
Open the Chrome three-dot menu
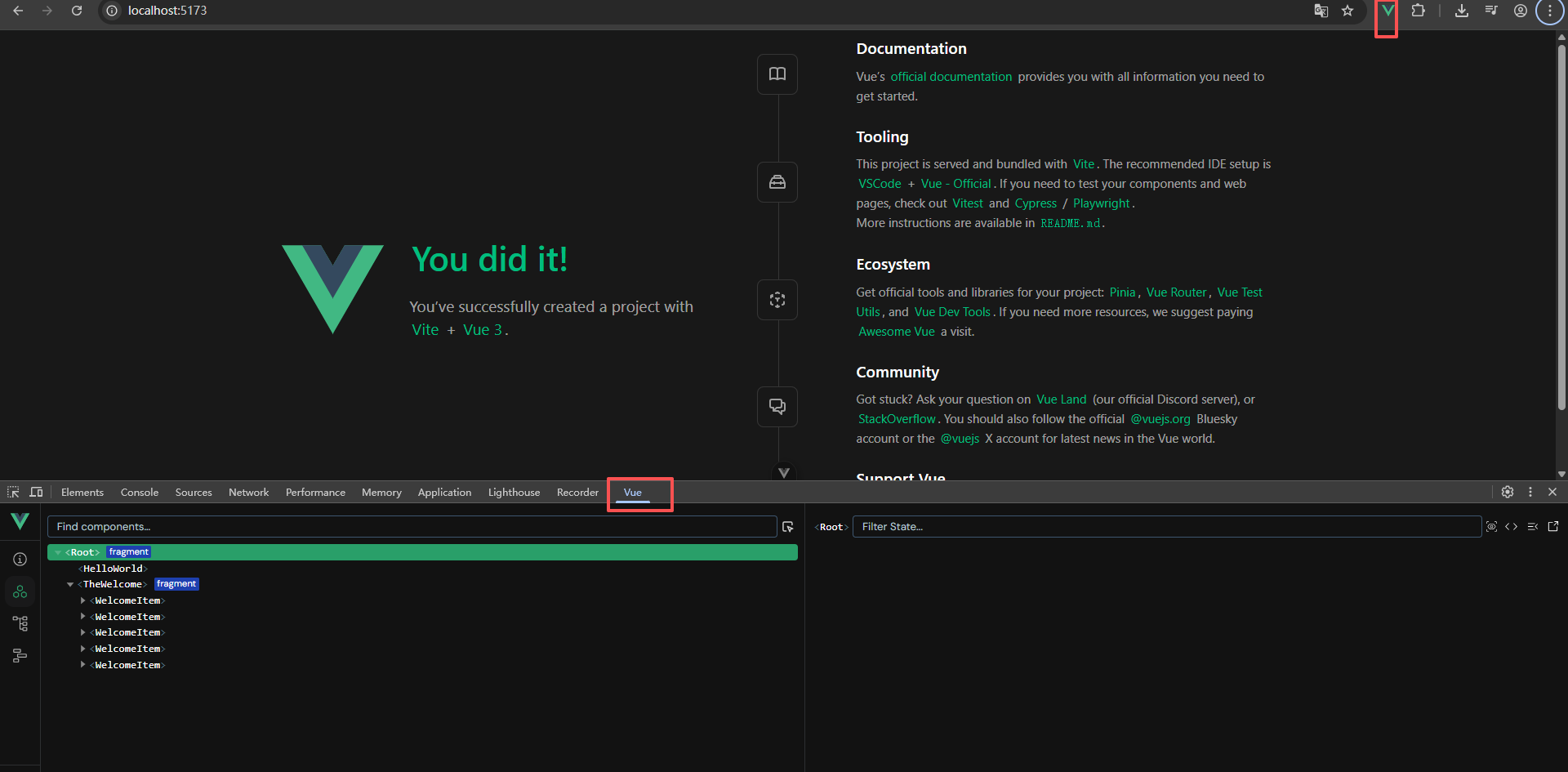pos(1550,11)
